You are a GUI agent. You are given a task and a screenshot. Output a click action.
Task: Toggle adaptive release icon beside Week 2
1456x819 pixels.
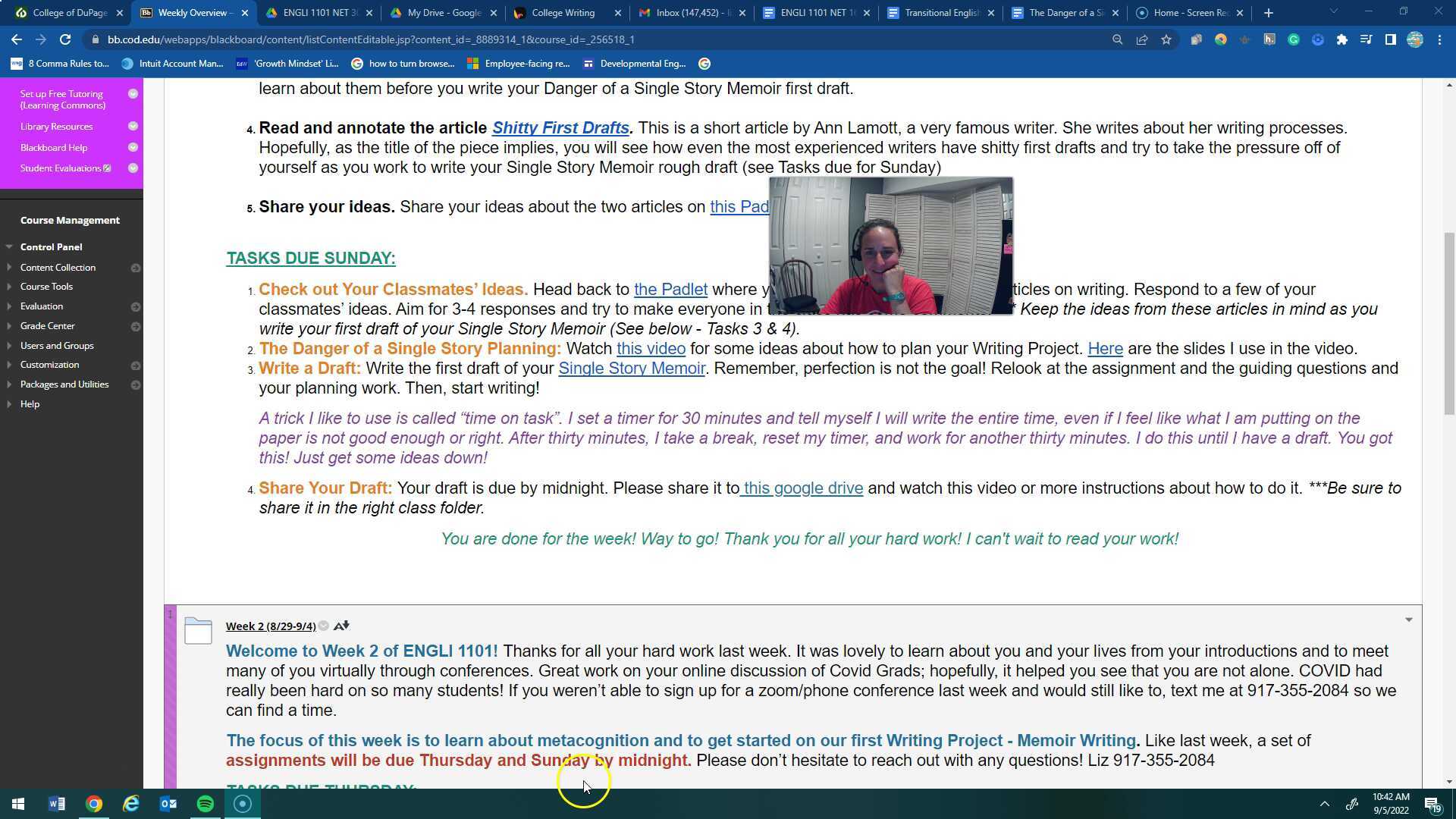[x=341, y=625]
